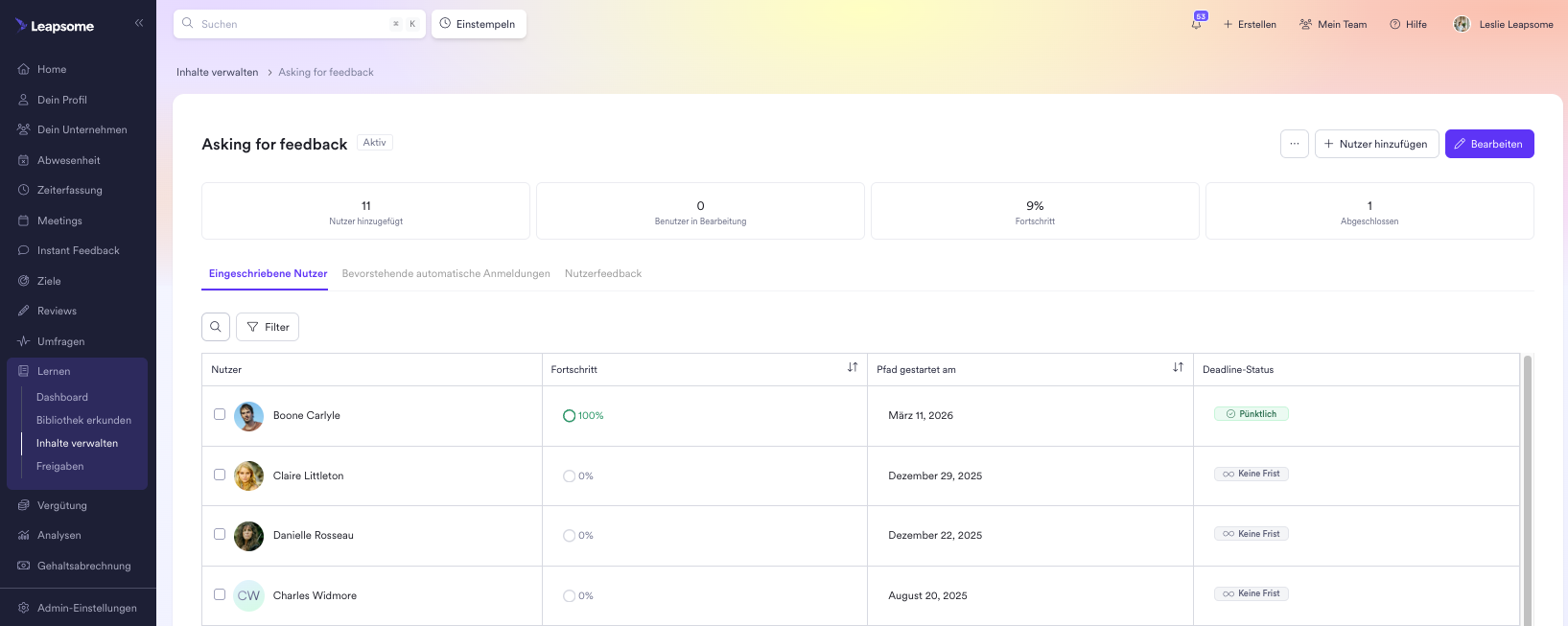Sort by Pfad gestartet am column
1568x626 pixels.
1178,368
